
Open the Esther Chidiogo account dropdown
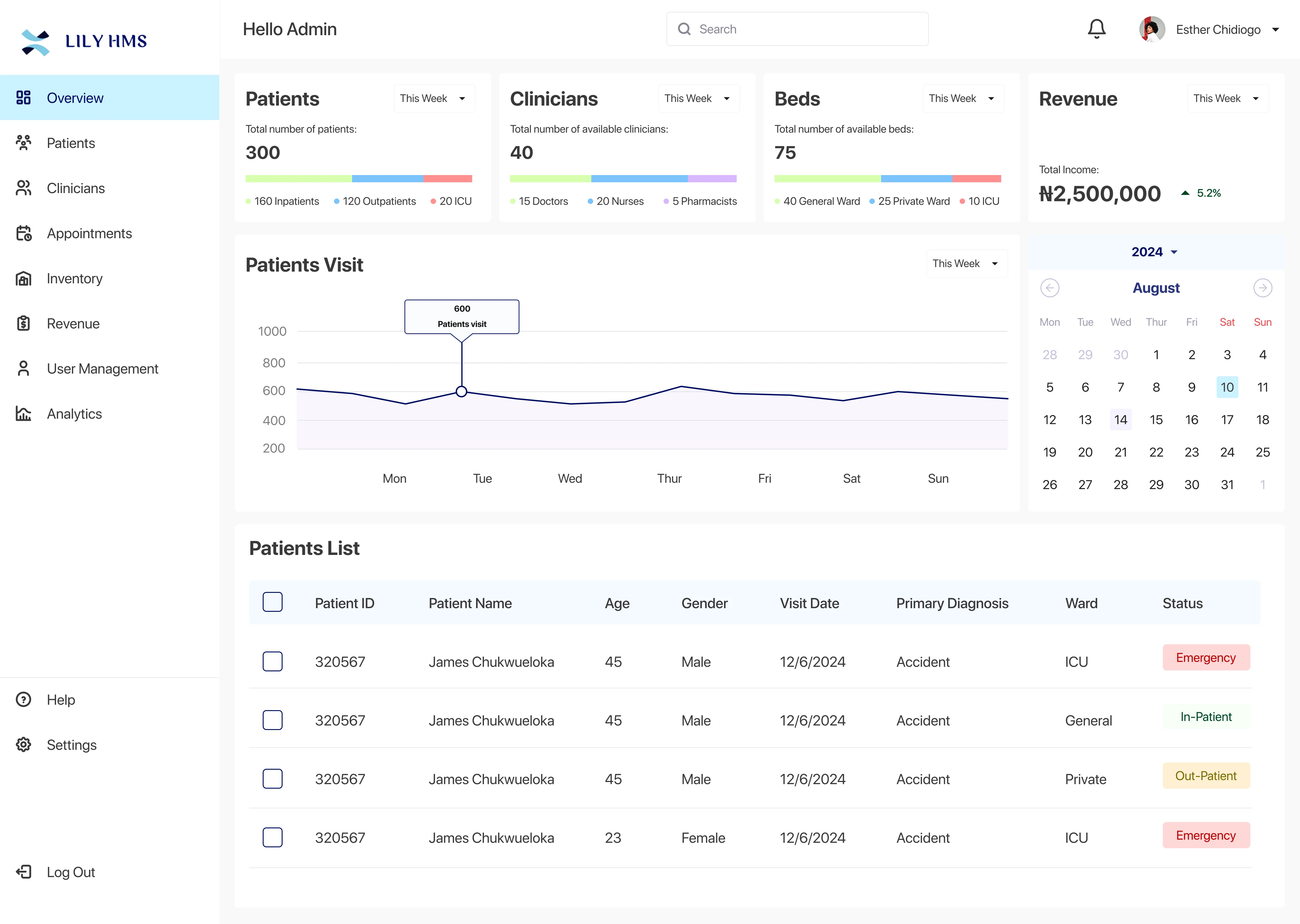click(1276, 29)
